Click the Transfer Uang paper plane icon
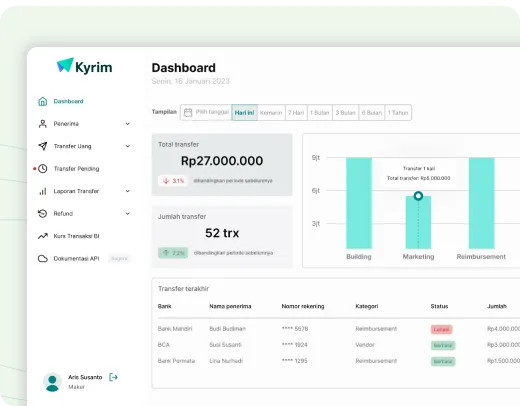Image resolution: width=520 pixels, height=406 pixels. (43, 146)
